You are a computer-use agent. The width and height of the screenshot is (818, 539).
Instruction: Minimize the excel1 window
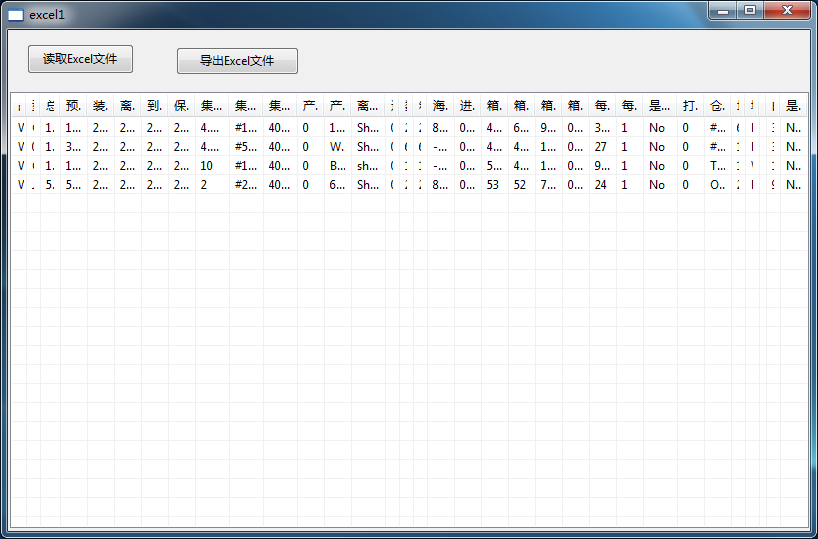coord(723,10)
